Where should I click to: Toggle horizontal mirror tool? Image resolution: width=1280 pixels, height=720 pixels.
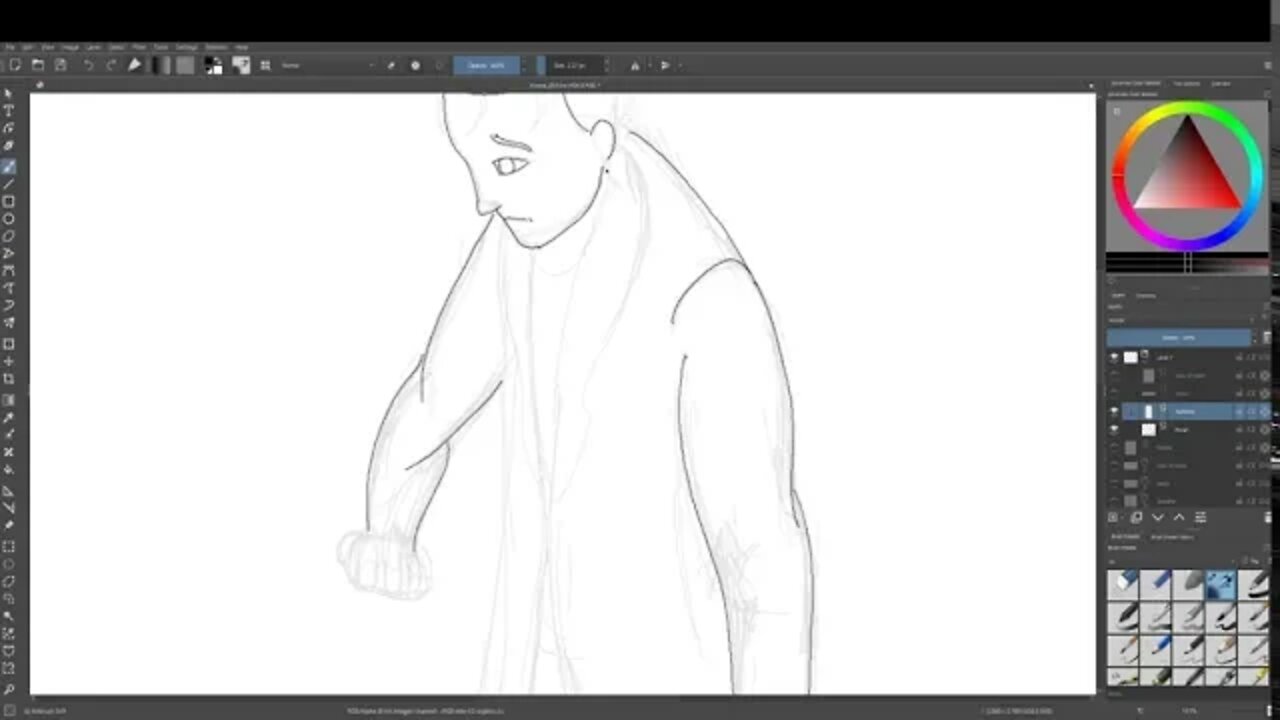pyautogui.click(x=634, y=65)
